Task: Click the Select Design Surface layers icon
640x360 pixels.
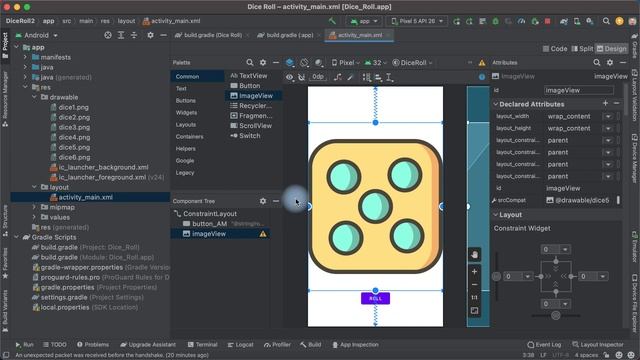Action: [290, 62]
